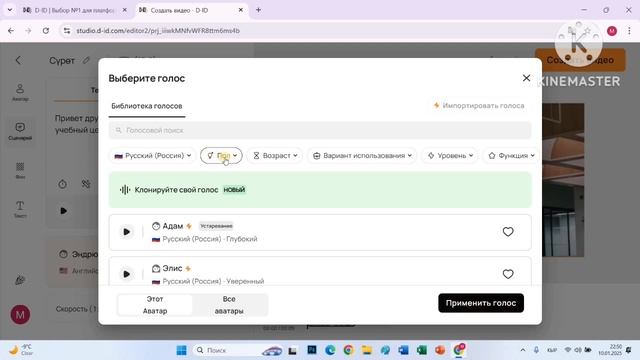Switch to the D-ID Выбор №1 browser tab

[x=74, y=10]
